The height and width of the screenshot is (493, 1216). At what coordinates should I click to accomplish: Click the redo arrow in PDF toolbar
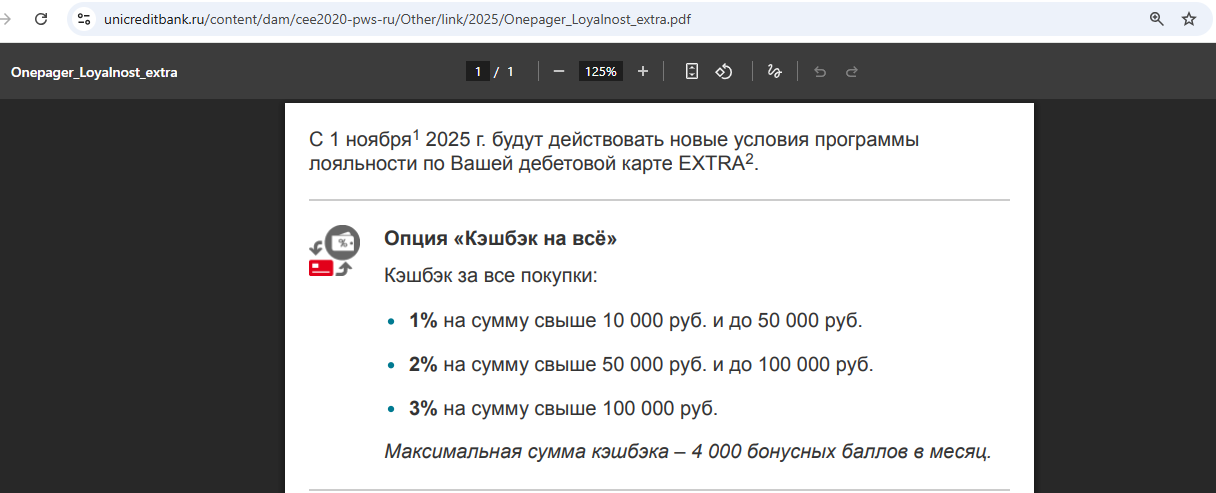[852, 71]
